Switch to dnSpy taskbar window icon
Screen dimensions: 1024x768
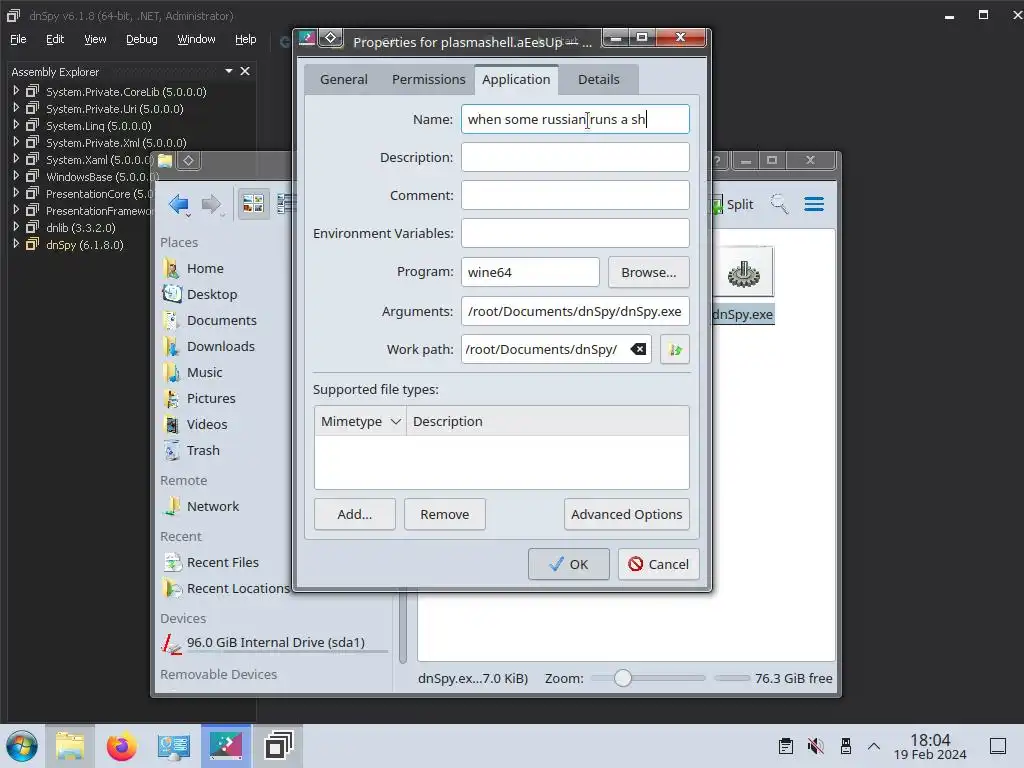(x=278, y=746)
